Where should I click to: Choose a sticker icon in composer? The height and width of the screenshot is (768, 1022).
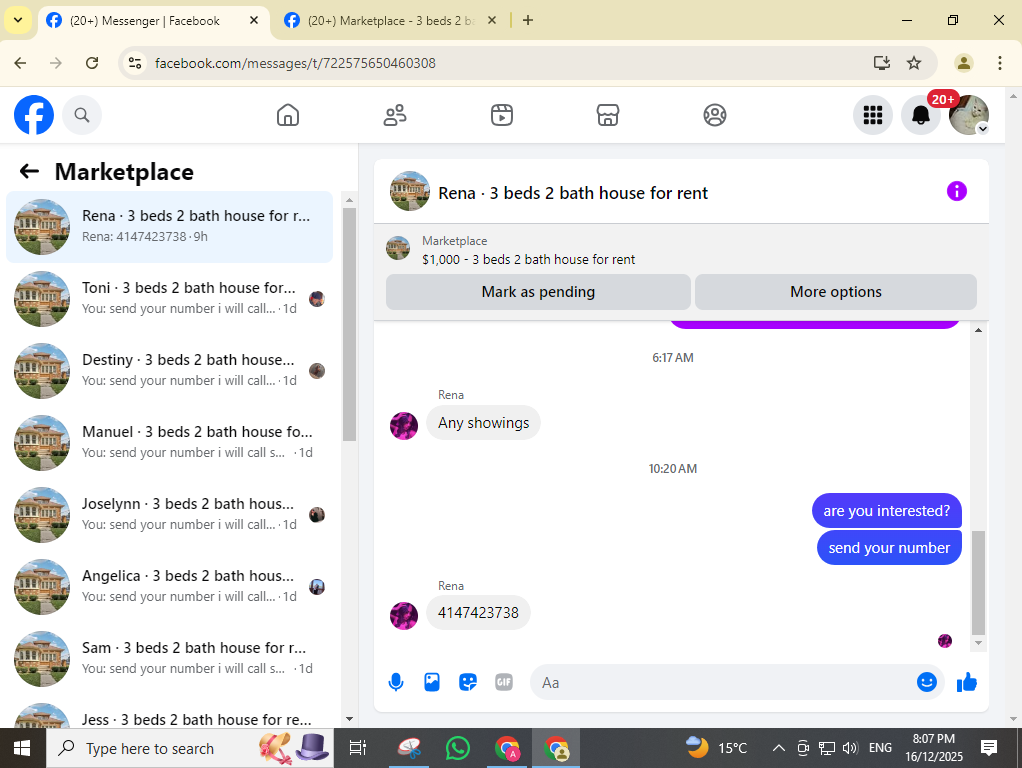(468, 683)
